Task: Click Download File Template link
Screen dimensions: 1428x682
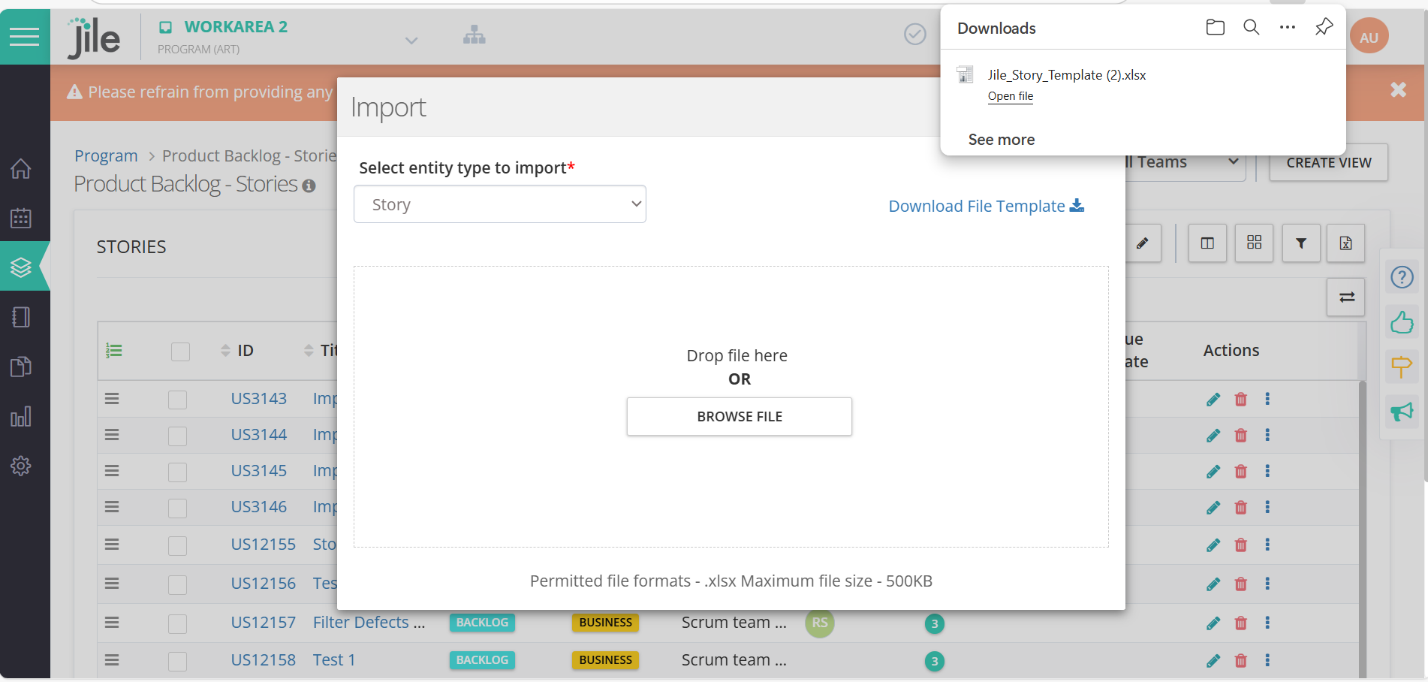Action: click(x=985, y=206)
